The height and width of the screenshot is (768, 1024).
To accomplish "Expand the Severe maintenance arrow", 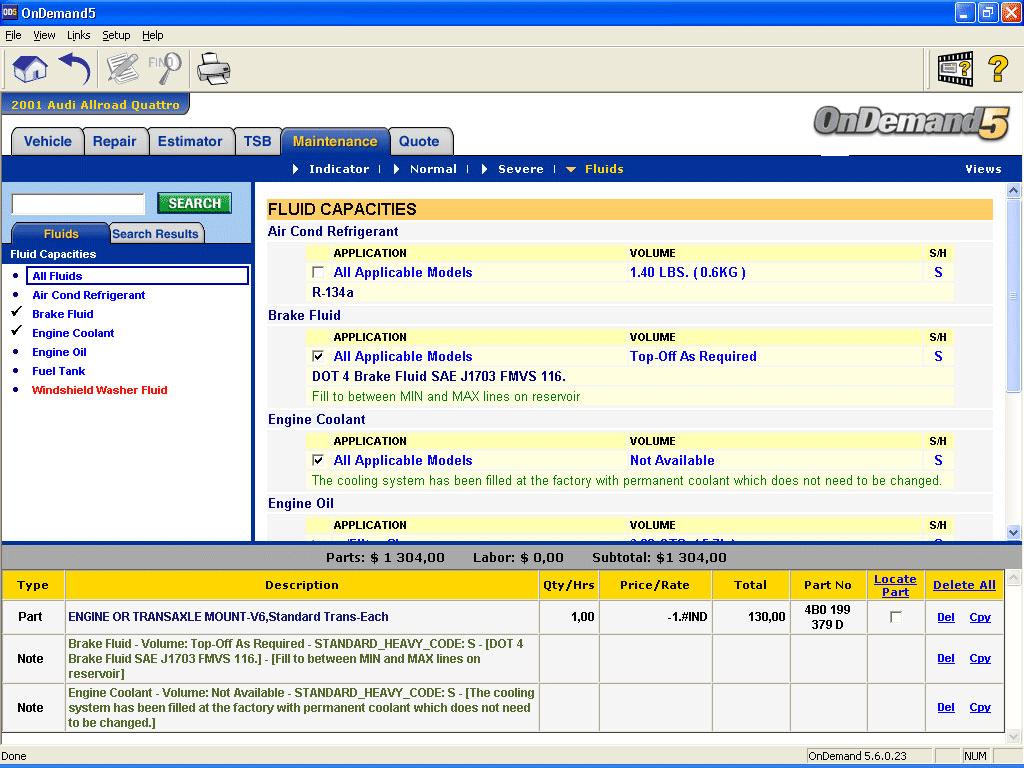I will point(485,169).
